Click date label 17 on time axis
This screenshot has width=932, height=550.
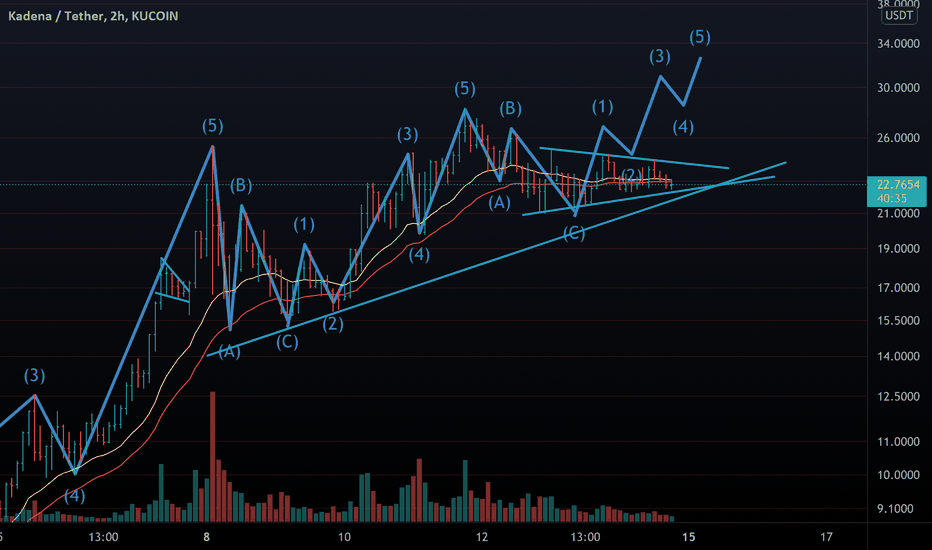click(826, 537)
